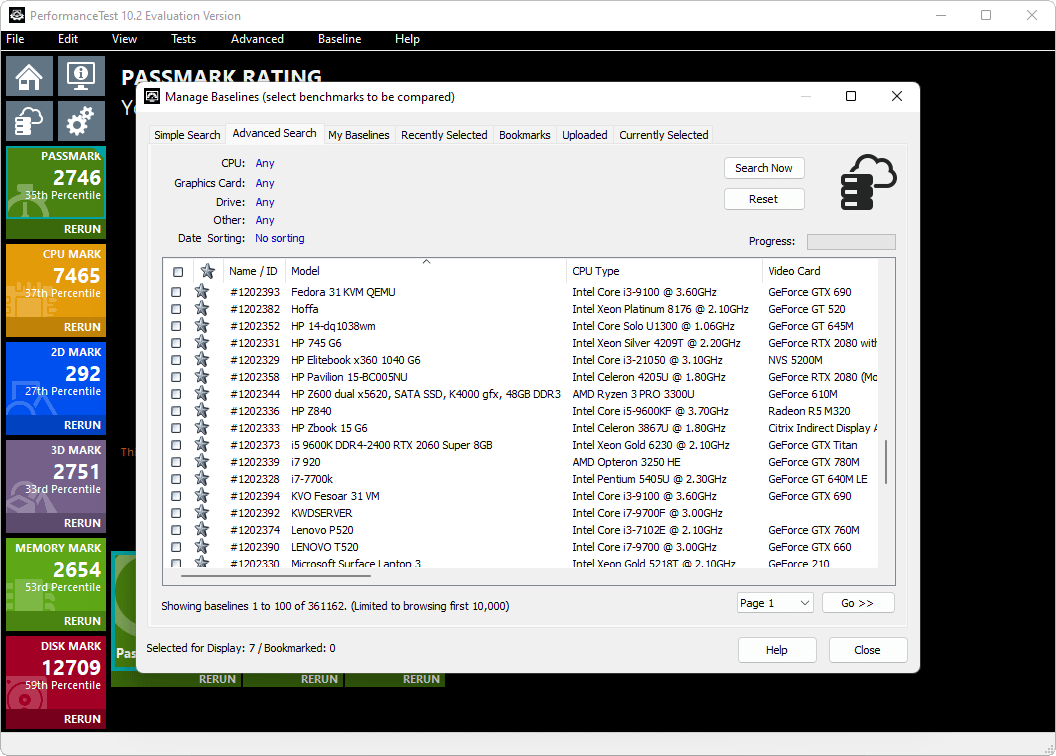Bookmark the i7-7700k baseline
Image resolution: width=1056 pixels, height=756 pixels.
pos(201,479)
